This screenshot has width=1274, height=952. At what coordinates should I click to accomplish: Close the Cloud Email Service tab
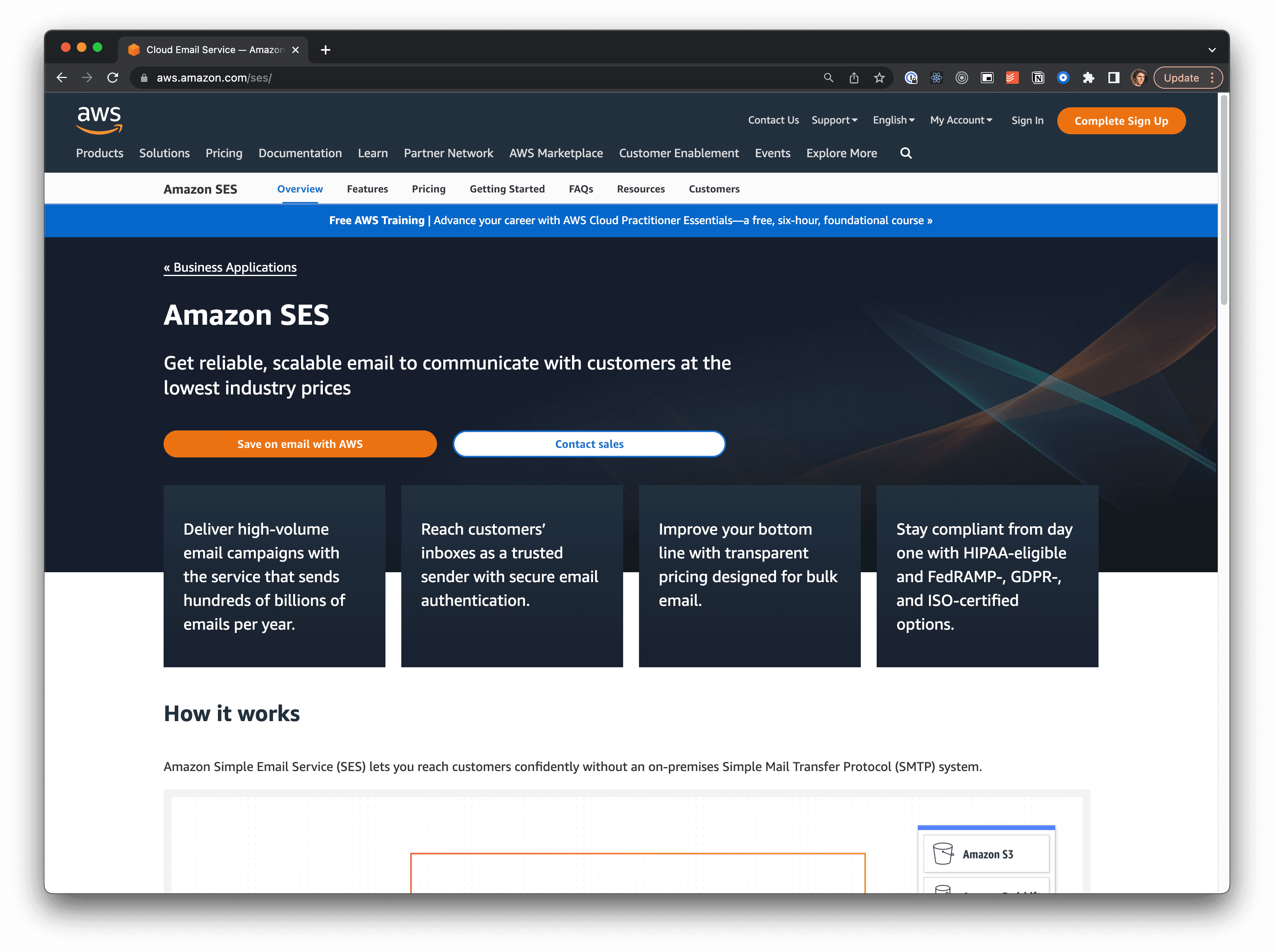pyautogui.click(x=296, y=50)
